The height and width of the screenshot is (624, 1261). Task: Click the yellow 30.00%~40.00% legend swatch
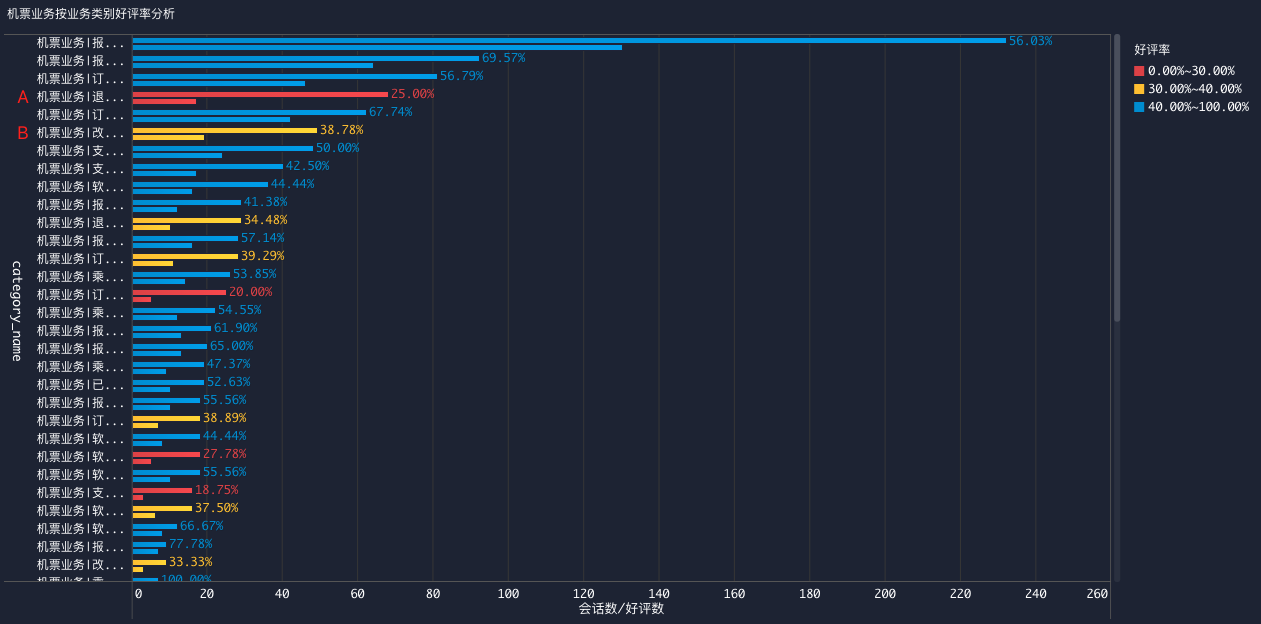point(1139,89)
